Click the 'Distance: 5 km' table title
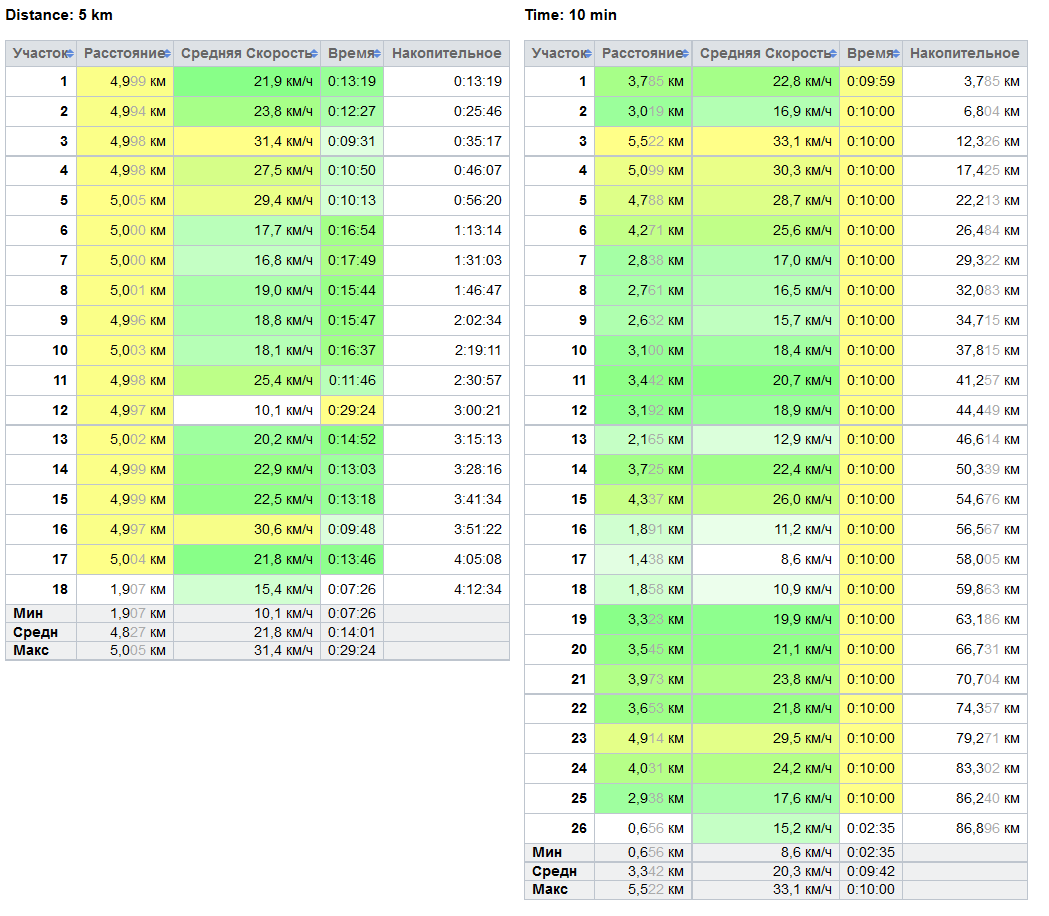 coord(56,15)
